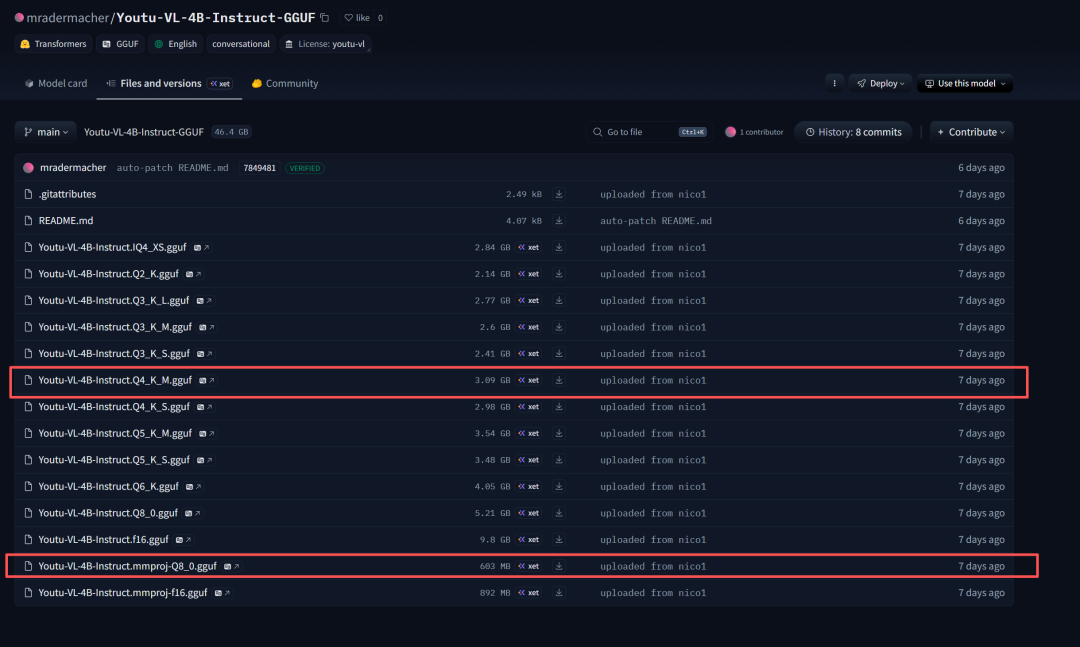Download the README.md file
Image resolution: width=1080 pixels, height=647 pixels.
(559, 221)
